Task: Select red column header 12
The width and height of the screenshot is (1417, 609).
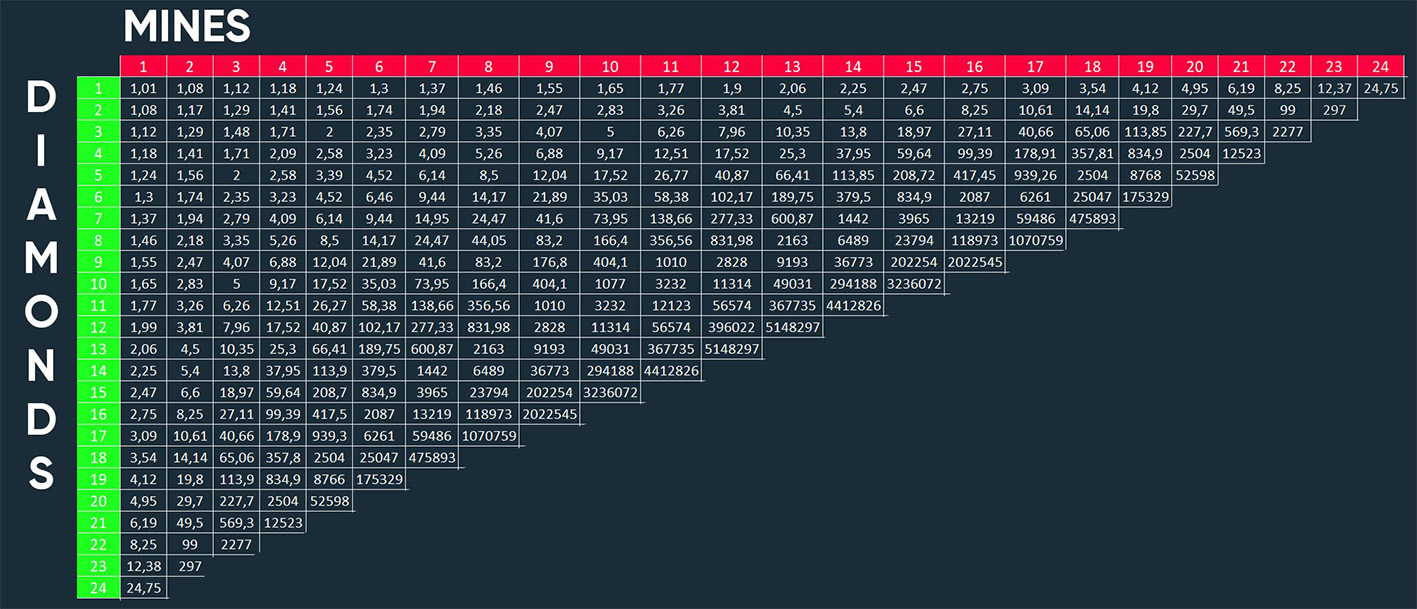Action: pyautogui.click(x=731, y=66)
